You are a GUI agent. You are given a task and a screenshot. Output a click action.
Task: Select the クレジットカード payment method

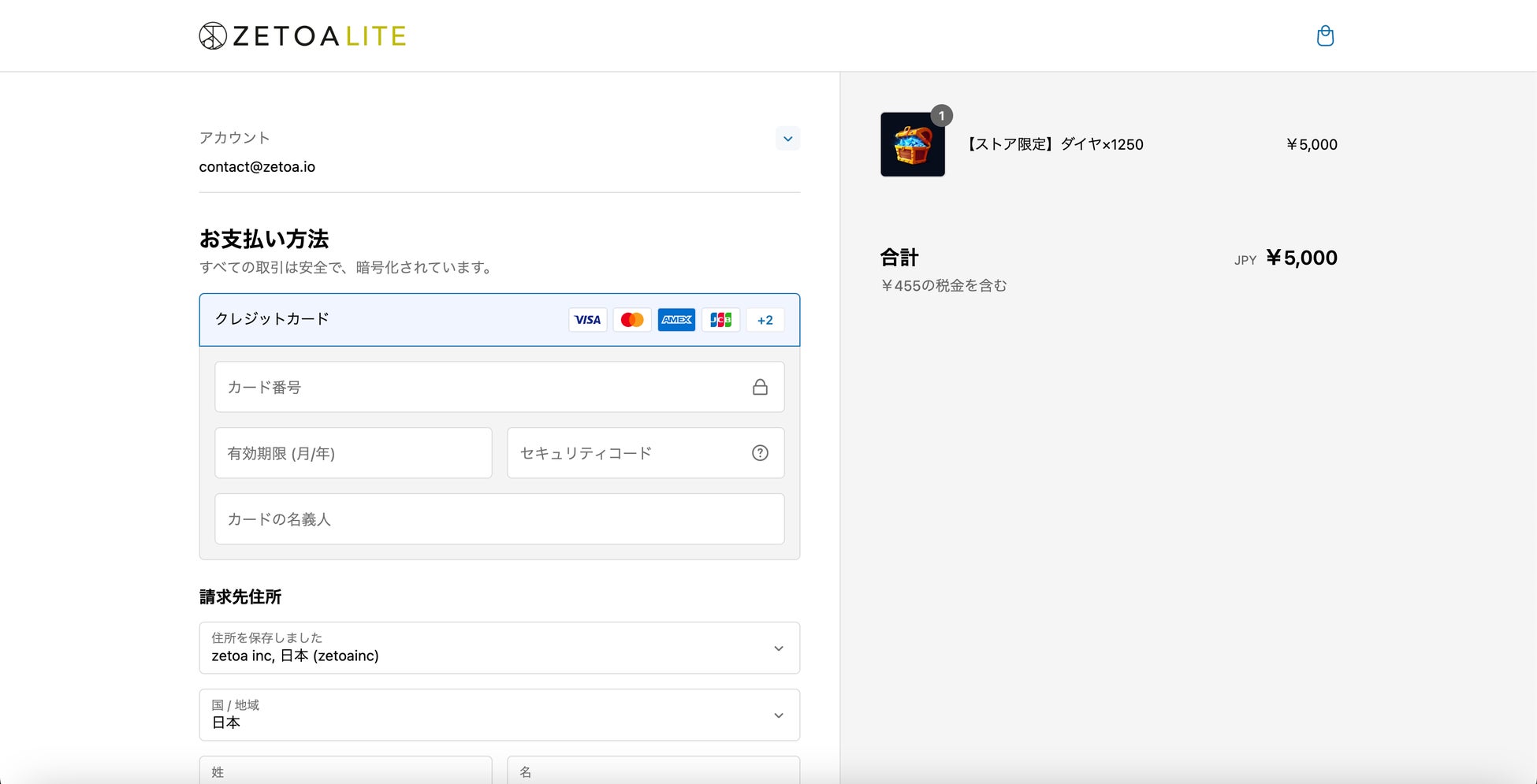pos(500,320)
